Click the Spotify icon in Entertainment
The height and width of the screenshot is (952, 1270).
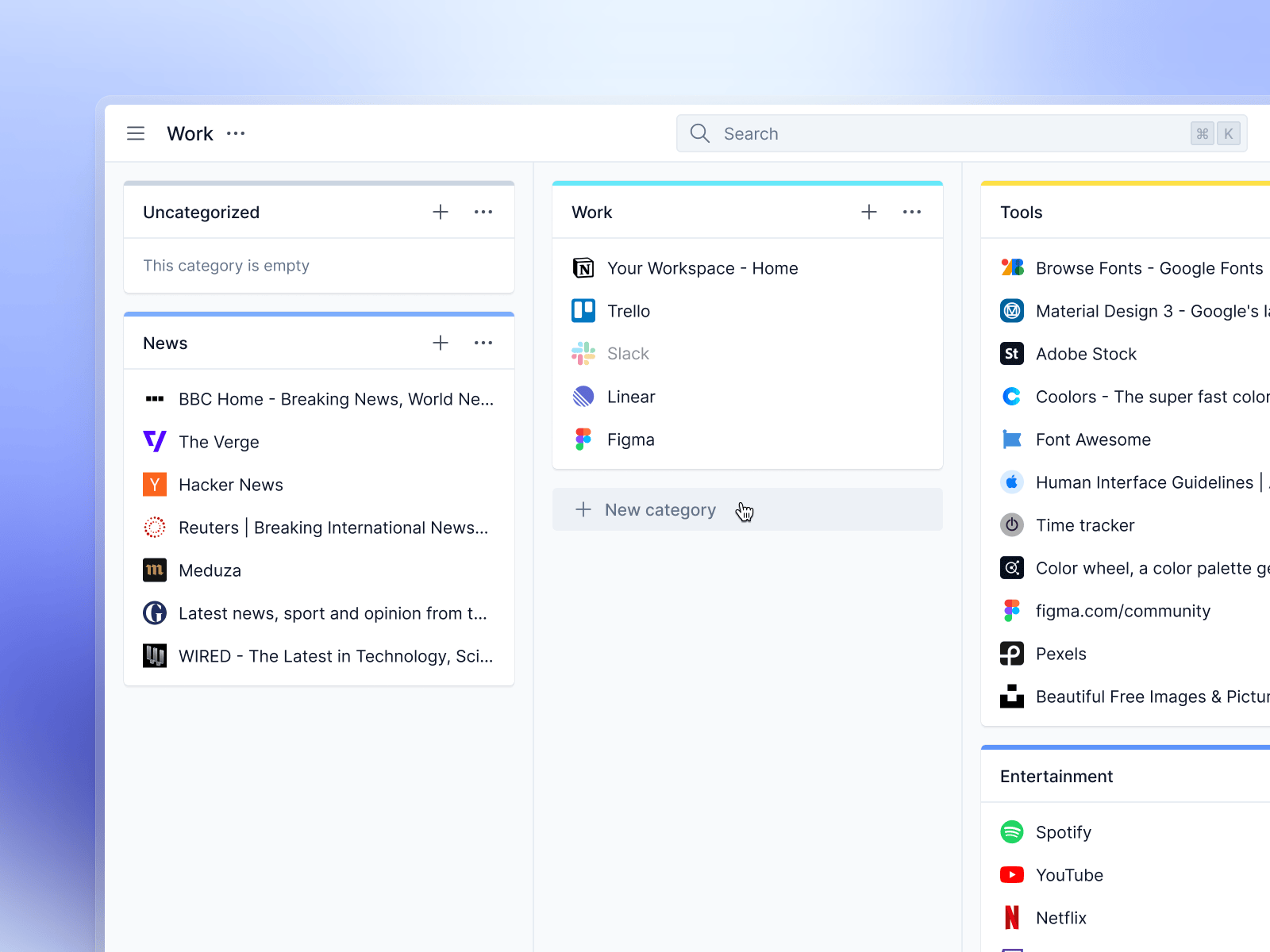[x=1012, y=832]
